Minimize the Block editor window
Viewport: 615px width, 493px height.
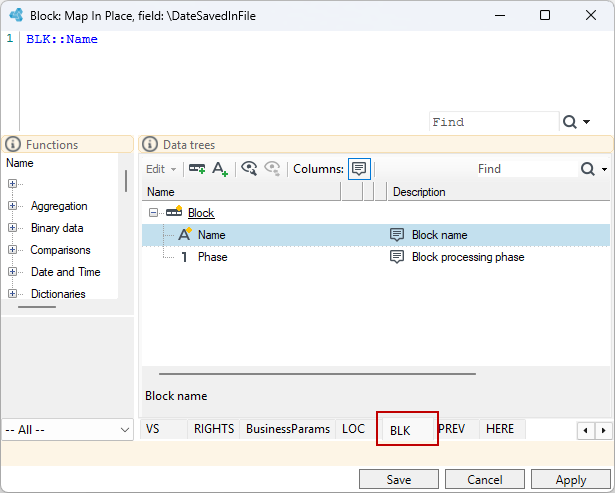[500, 16]
